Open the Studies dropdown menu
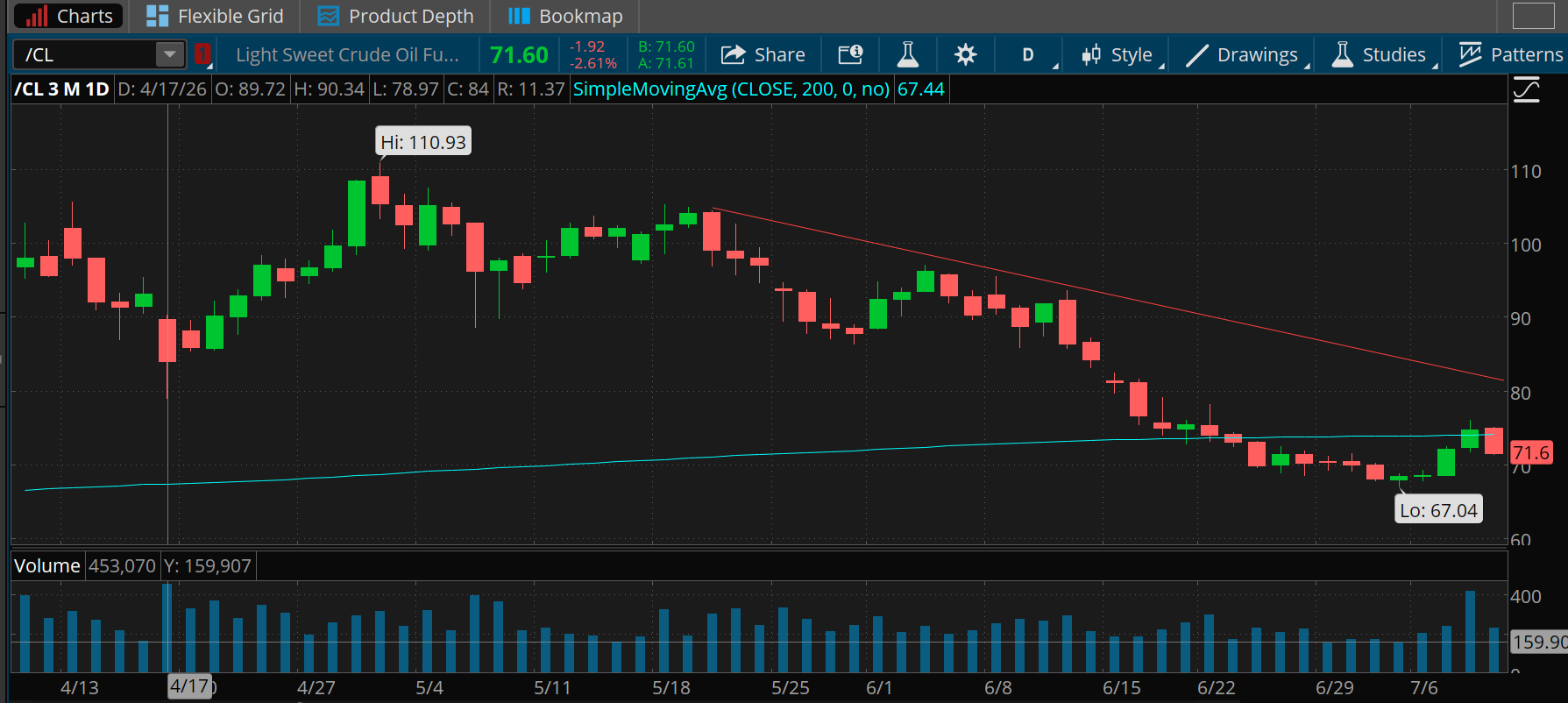 [1382, 54]
